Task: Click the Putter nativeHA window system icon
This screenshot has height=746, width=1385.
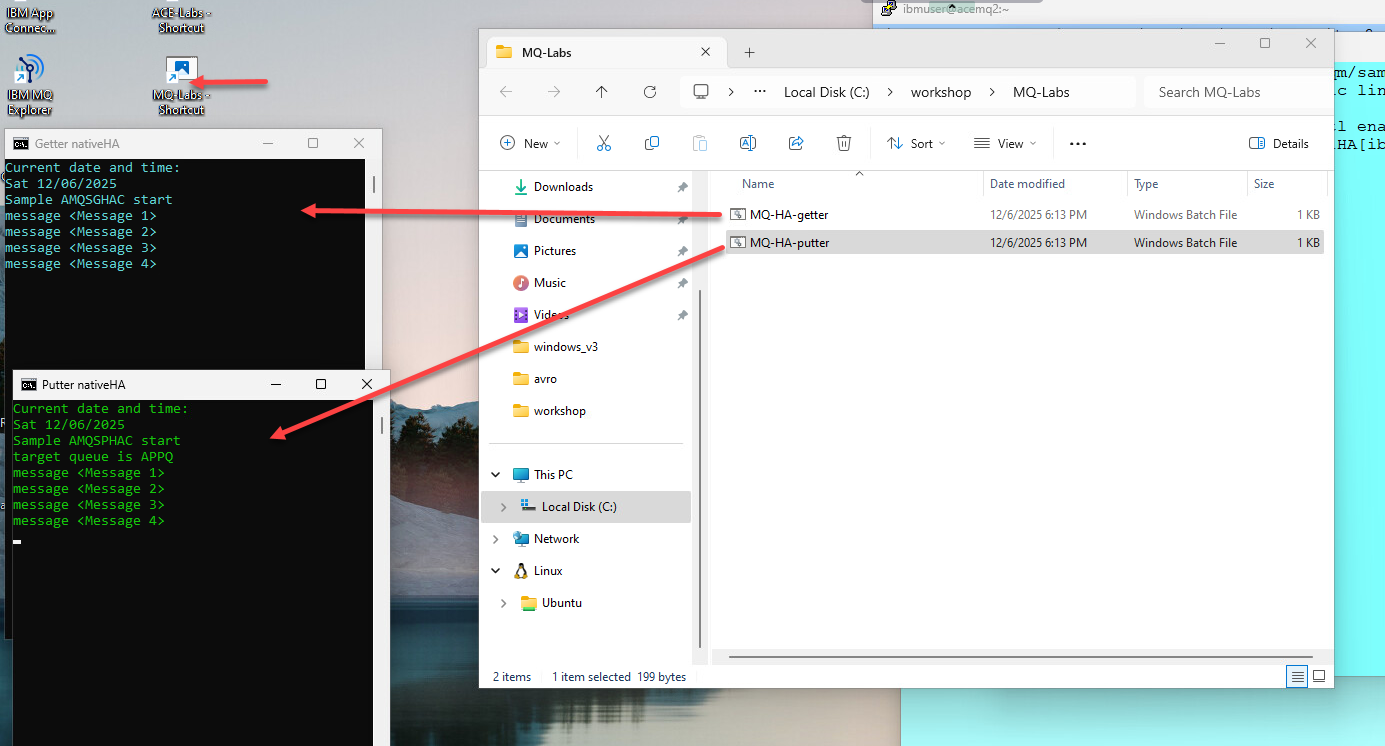Action: tap(29, 384)
